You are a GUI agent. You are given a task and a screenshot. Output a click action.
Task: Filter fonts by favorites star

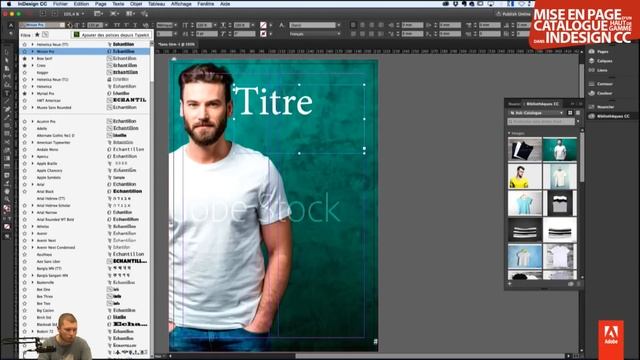tap(37, 35)
